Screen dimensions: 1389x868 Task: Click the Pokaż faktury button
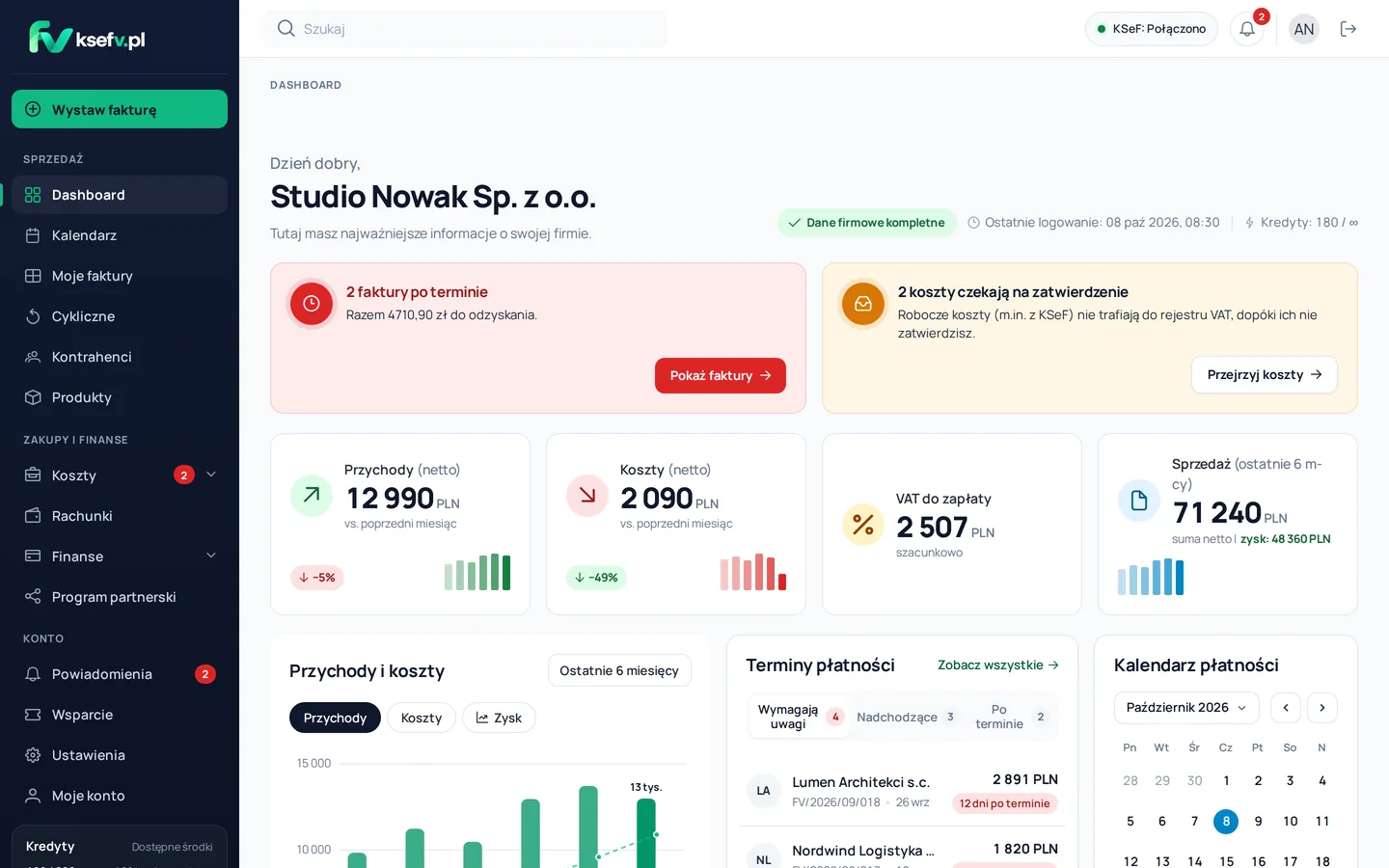point(721,375)
